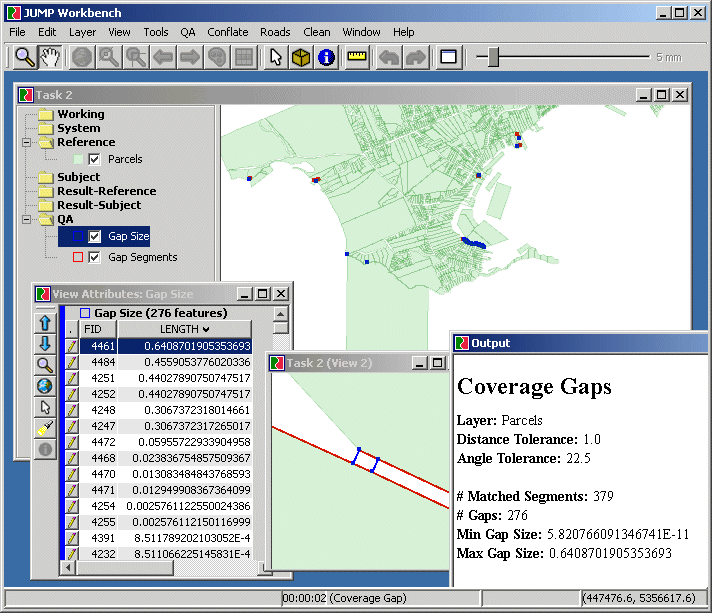Select the Zoom magnifier tool in main toolbar
Image resolution: width=712 pixels, height=613 pixels.
pos(25,57)
